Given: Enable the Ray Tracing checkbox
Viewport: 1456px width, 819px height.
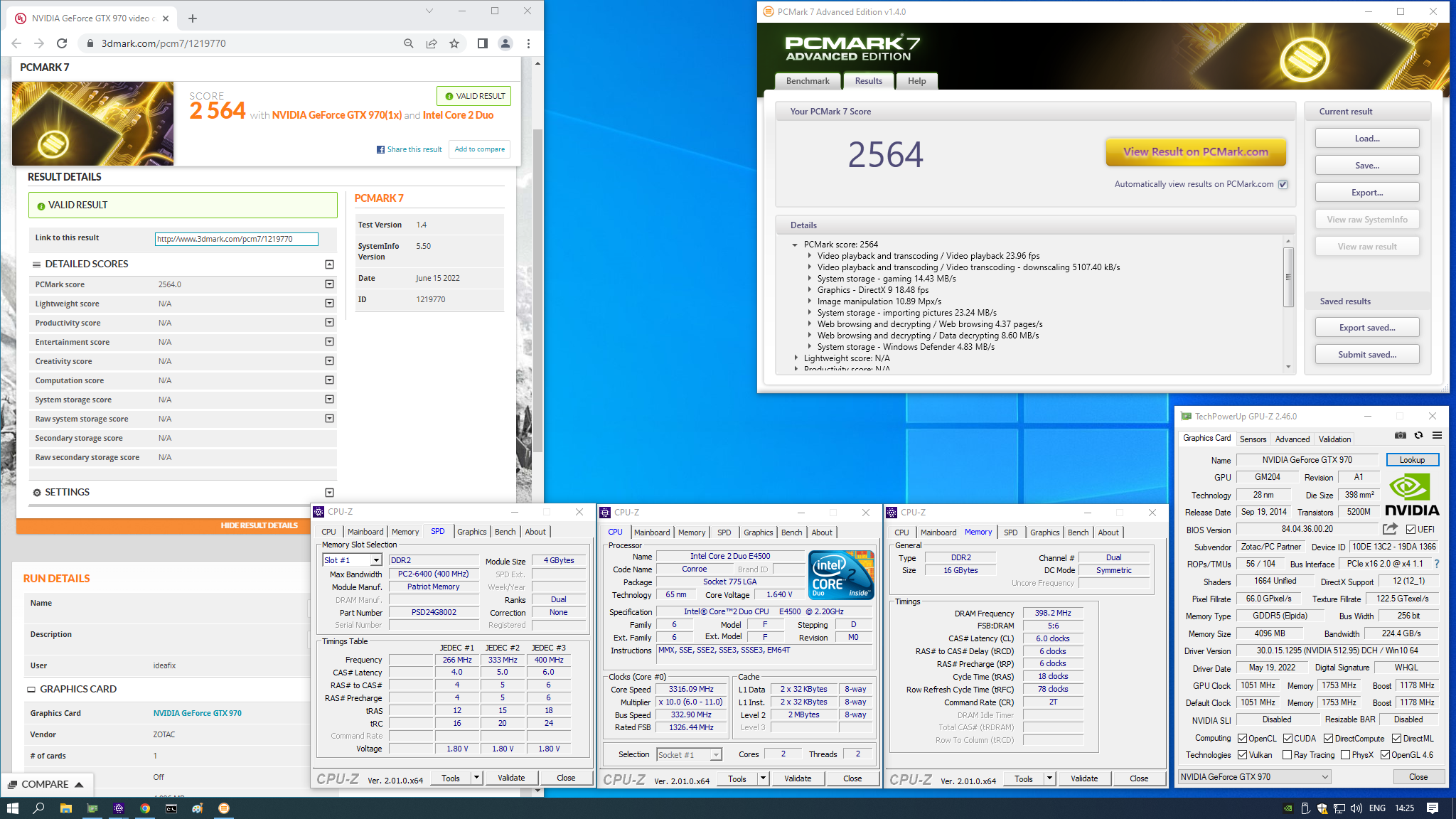Looking at the screenshot, I should pyautogui.click(x=1288, y=755).
